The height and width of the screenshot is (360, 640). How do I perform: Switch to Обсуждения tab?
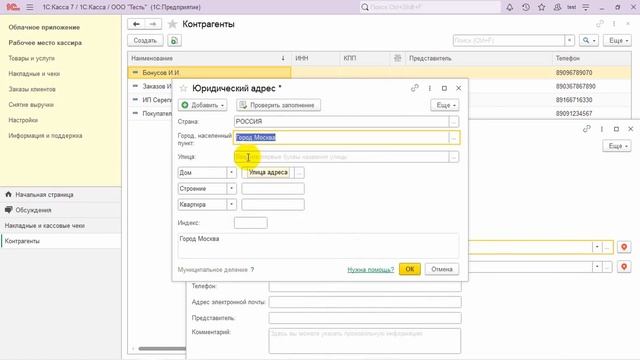[x=60, y=210]
